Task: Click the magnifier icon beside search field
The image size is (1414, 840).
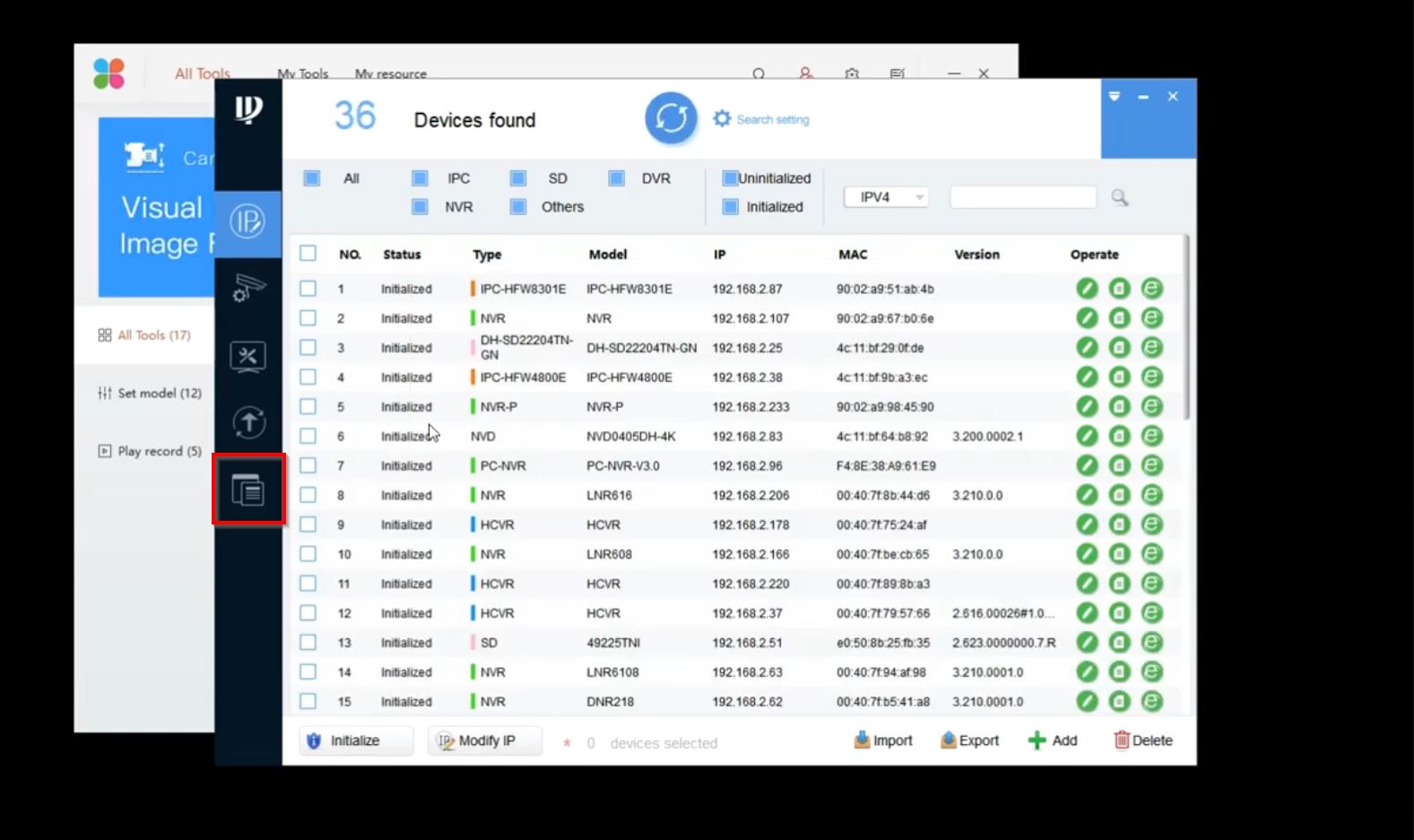Action: tap(1119, 197)
